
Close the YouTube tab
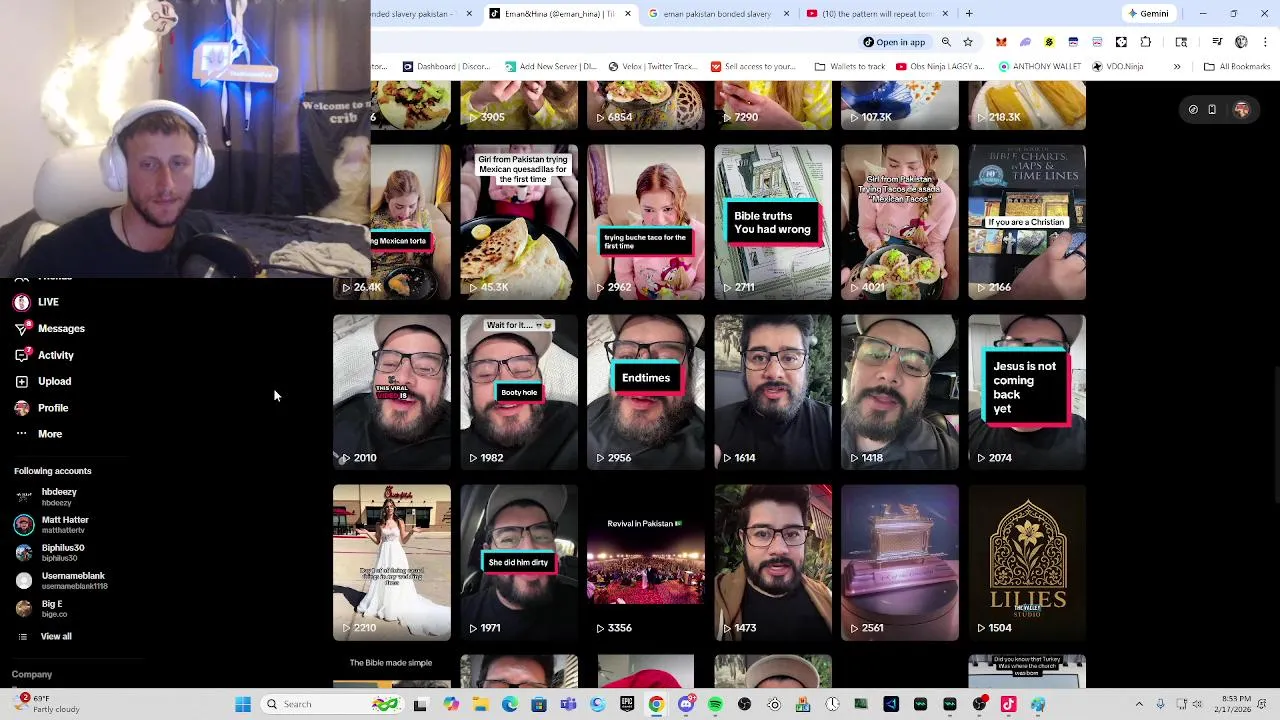coord(946,13)
